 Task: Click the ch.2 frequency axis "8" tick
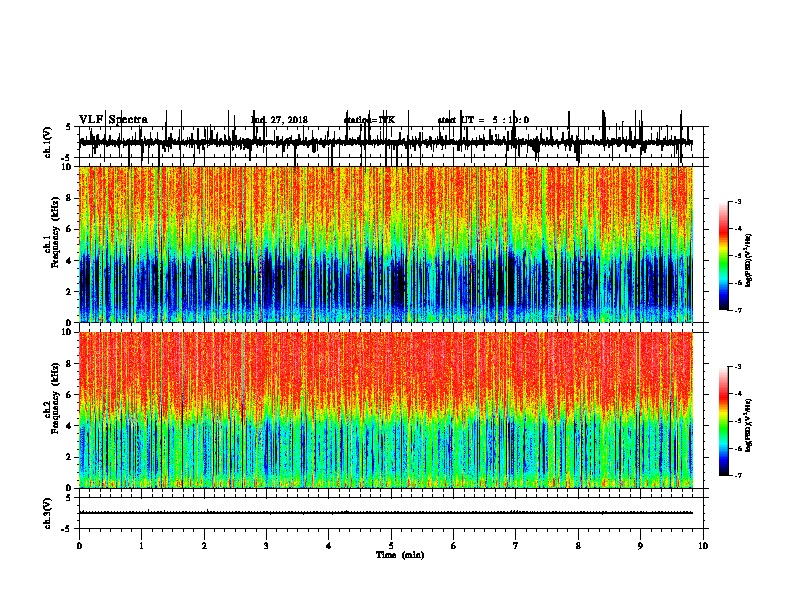click(x=70, y=364)
